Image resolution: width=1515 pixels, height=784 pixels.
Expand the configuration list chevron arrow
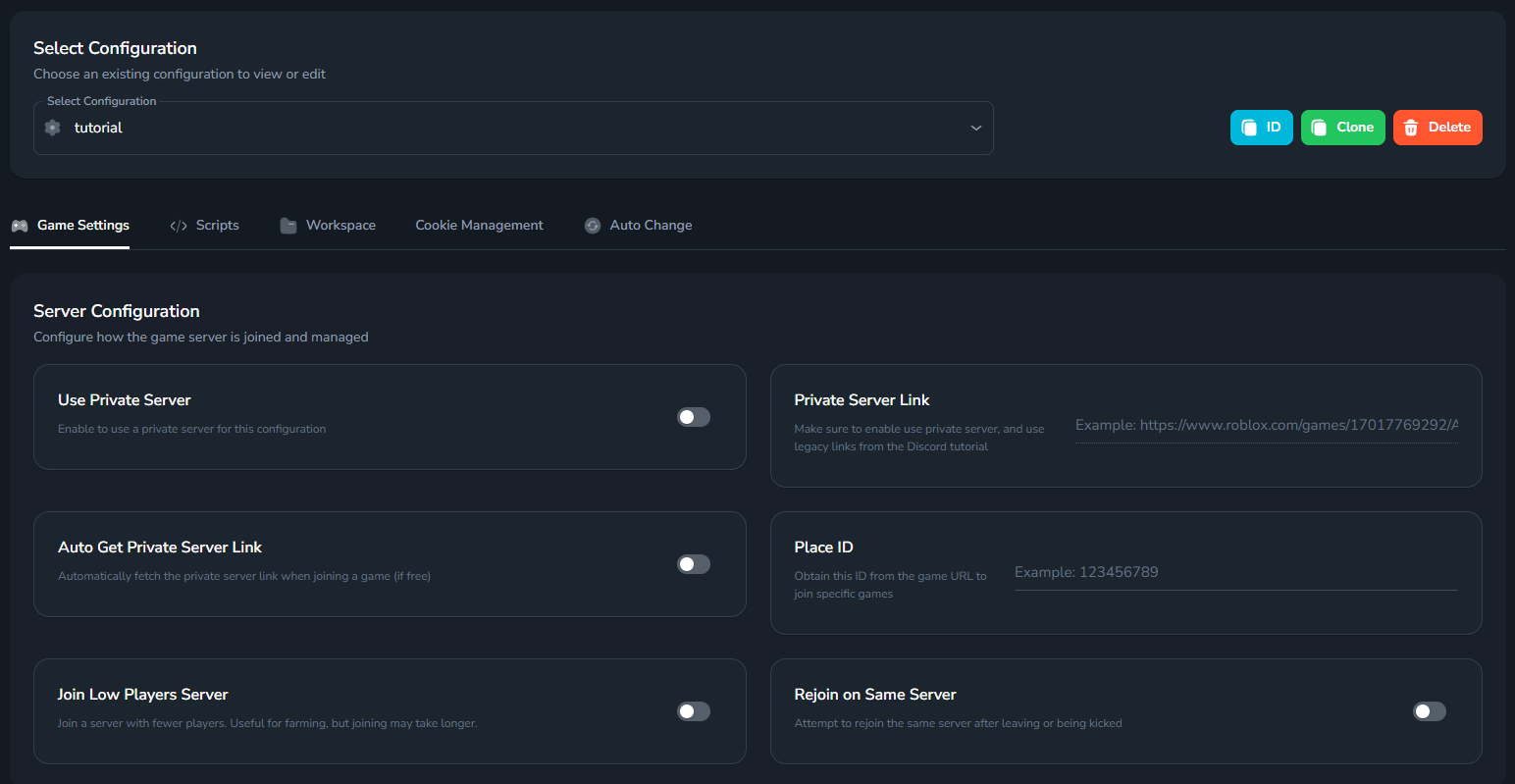coord(976,128)
